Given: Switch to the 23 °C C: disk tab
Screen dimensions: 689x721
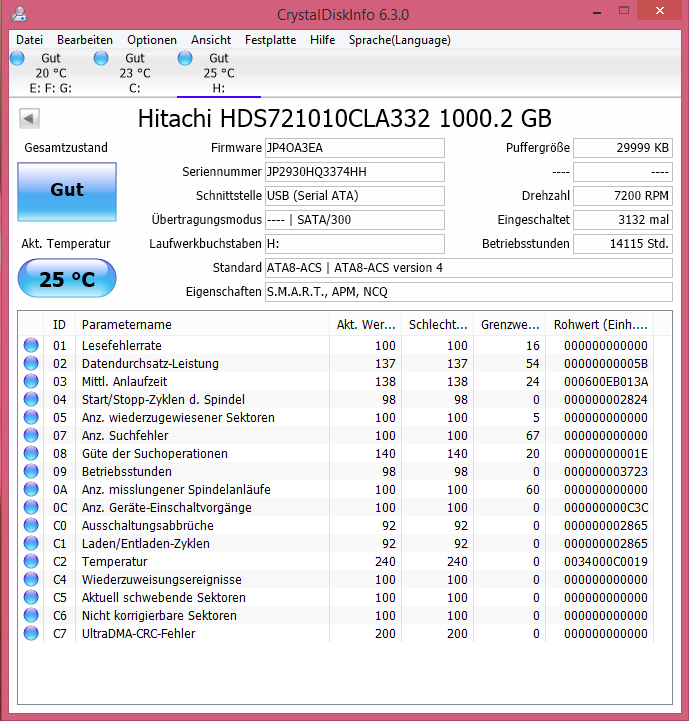Looking at the screenshot, I should 135,73.
